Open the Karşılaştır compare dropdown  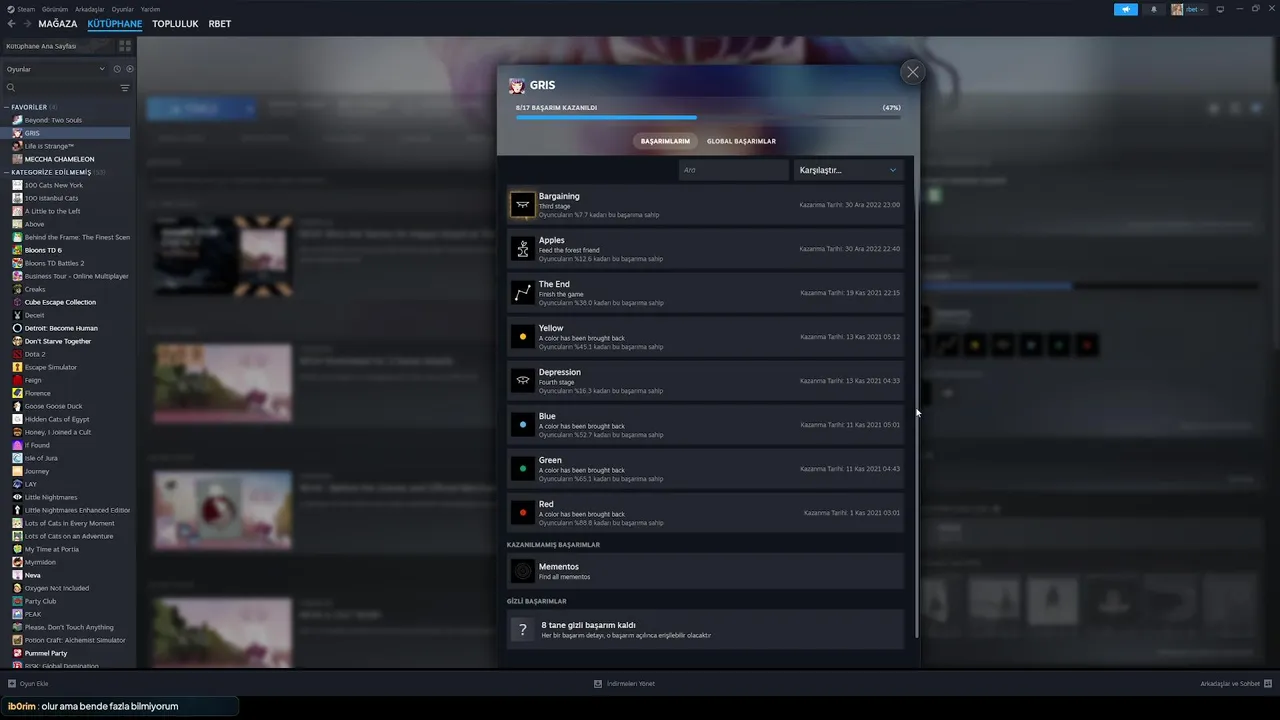click(848, 170)
